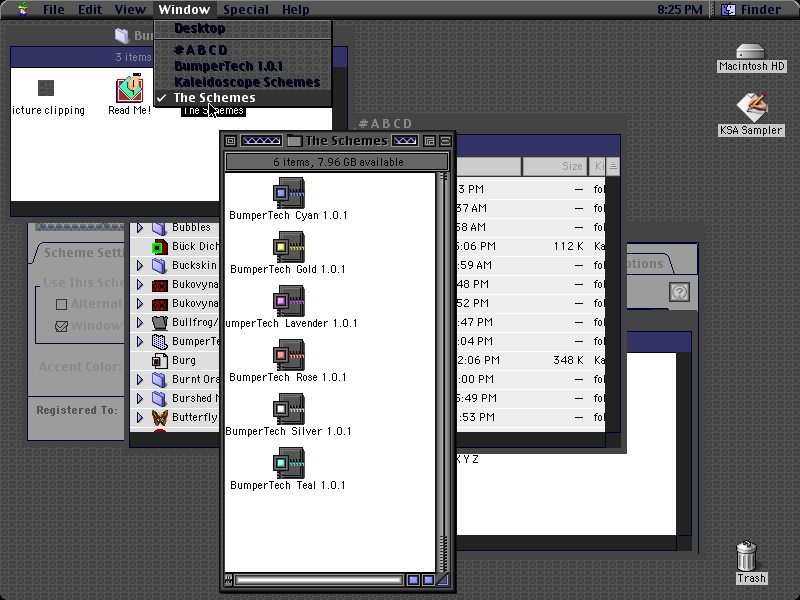Choose # A B C D in Window menu

(x=243, y=50)
